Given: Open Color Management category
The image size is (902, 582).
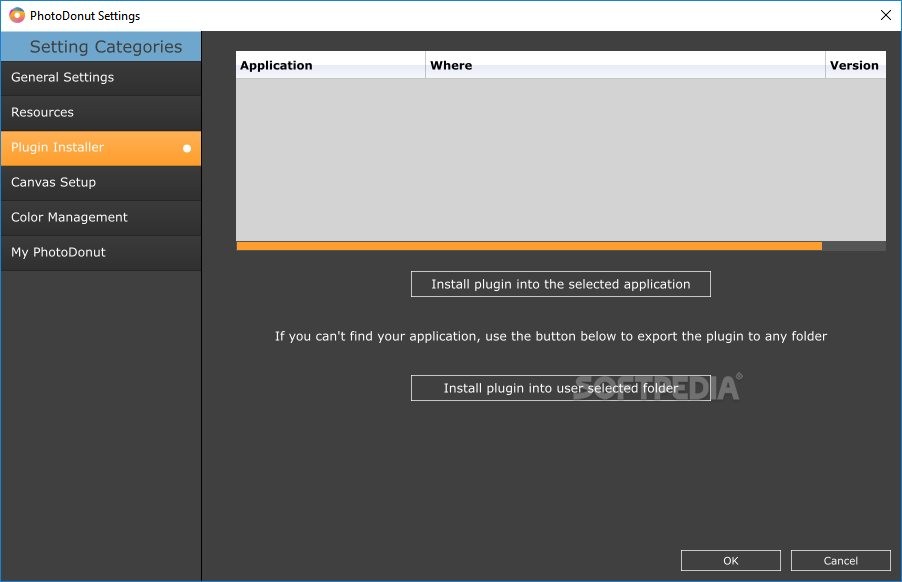Looking at the screenshot, I should (x=101, y=218).
